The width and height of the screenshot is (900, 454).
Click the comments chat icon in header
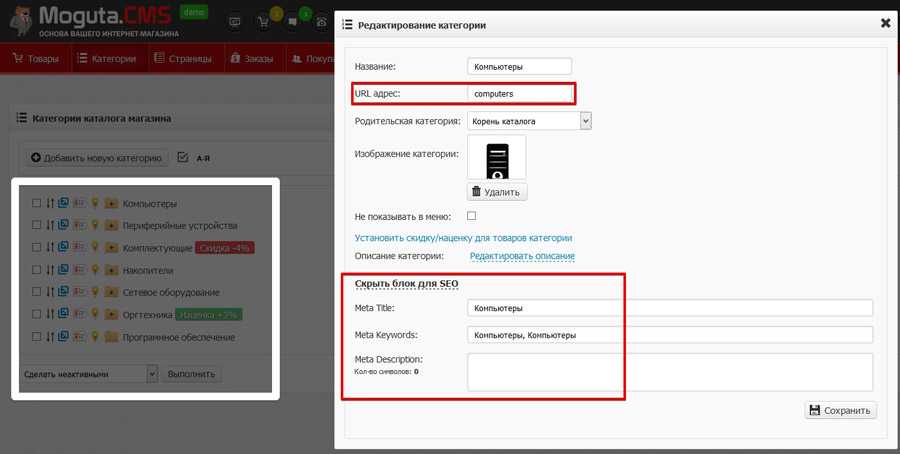(x=292, y=19)
